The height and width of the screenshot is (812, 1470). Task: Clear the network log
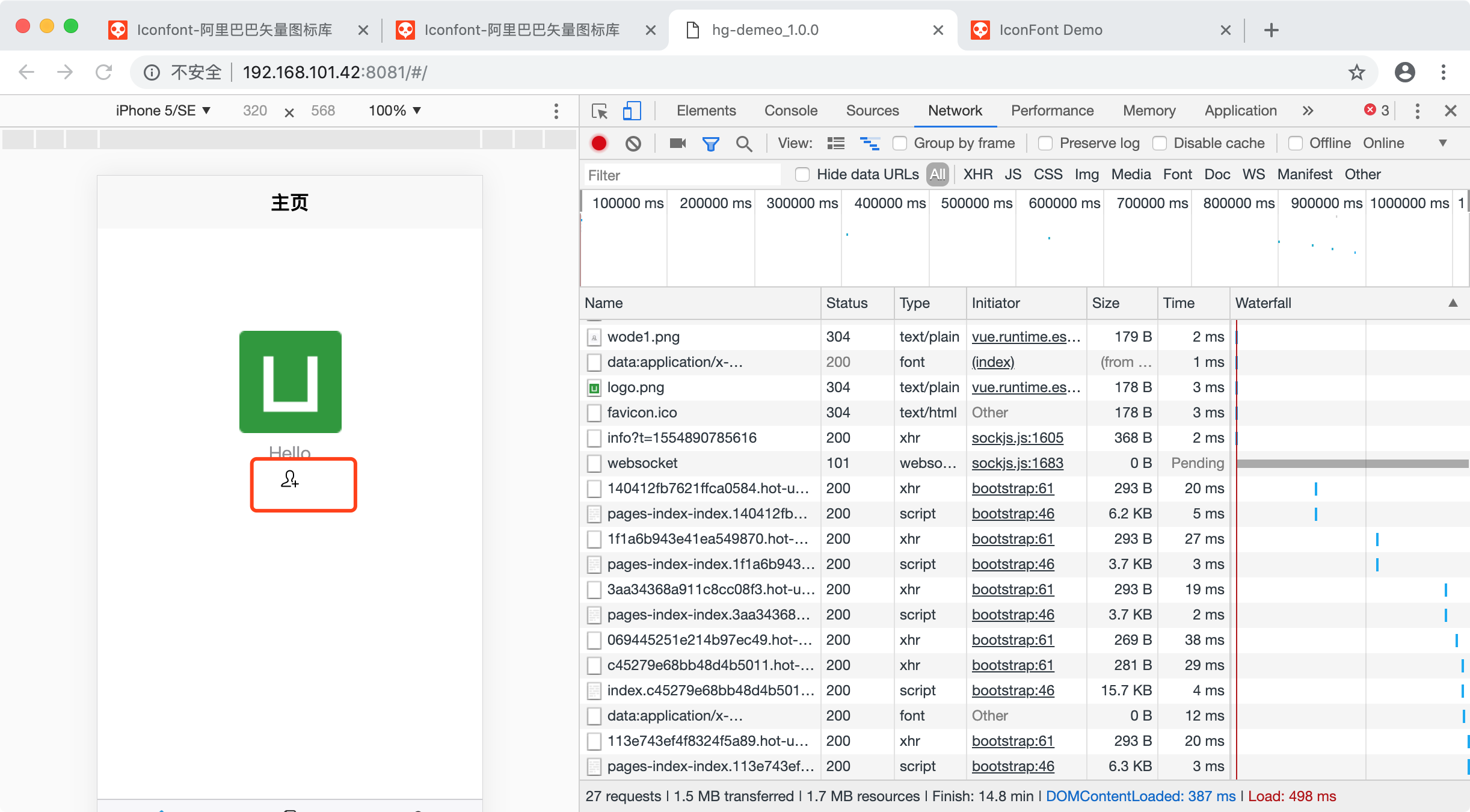633,143
